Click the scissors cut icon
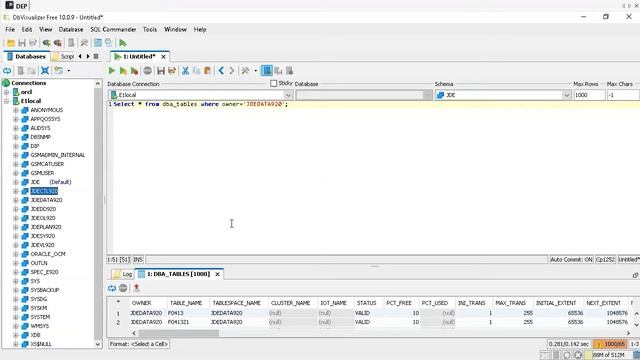Screen dimensions: 640x360 [185, 71]
